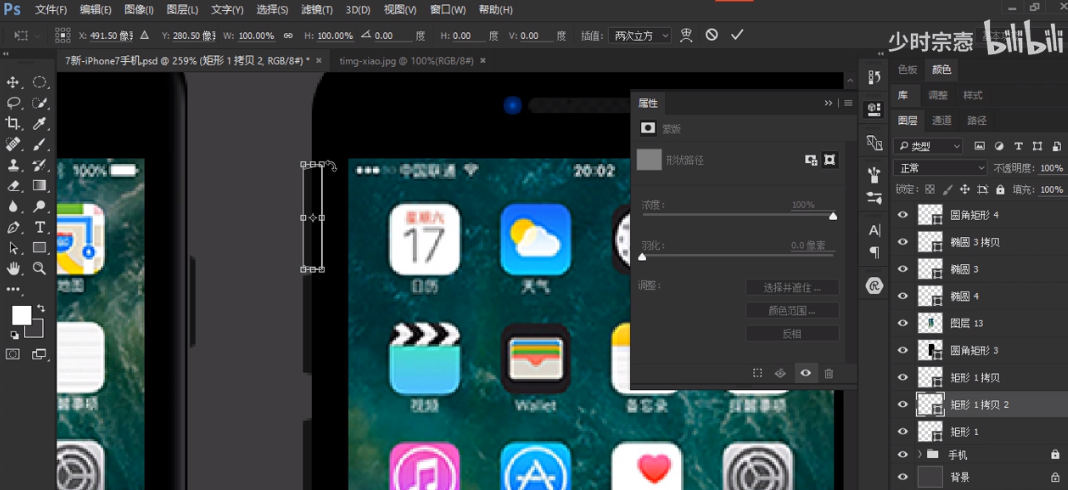Viewport: 1068px width, 490px height.
Task: Select the Dodge tool
Action: (x=40, y=206)
